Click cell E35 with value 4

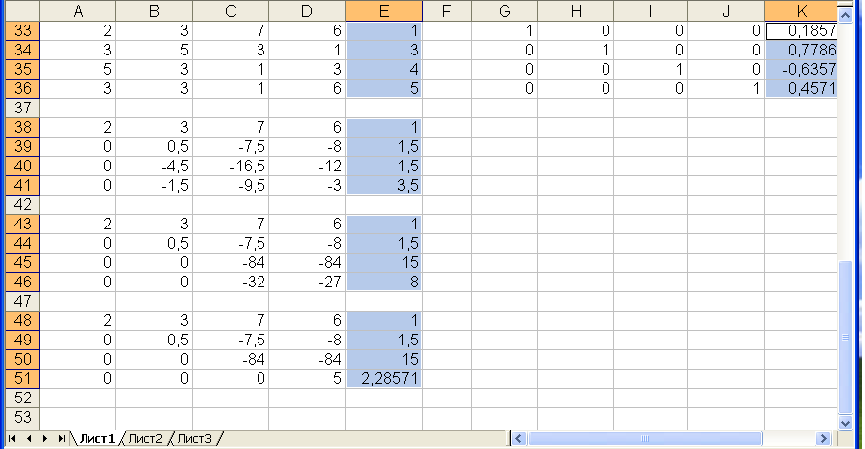384,70
